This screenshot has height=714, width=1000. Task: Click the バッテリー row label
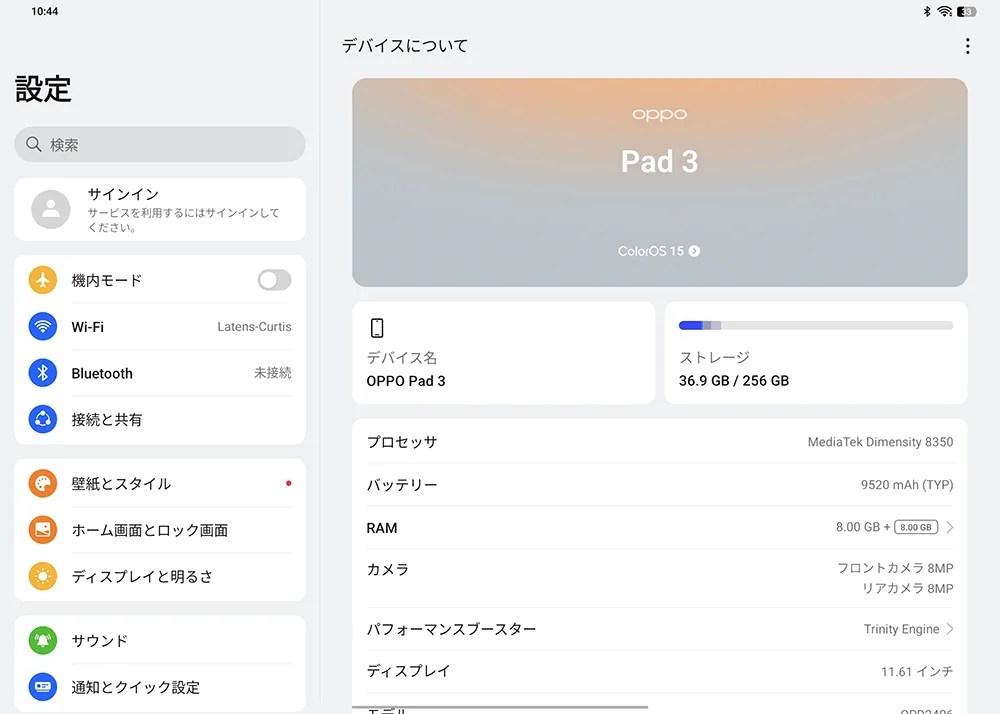[x=402, y=484]
